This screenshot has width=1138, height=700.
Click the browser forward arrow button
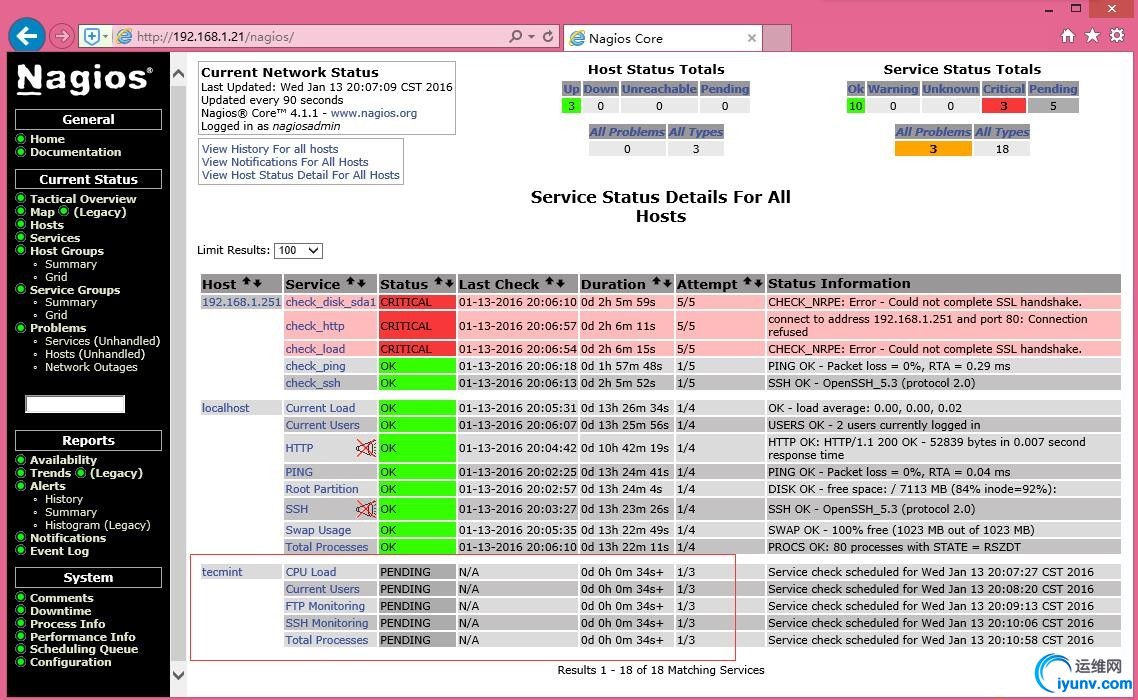tap(62, 36)
